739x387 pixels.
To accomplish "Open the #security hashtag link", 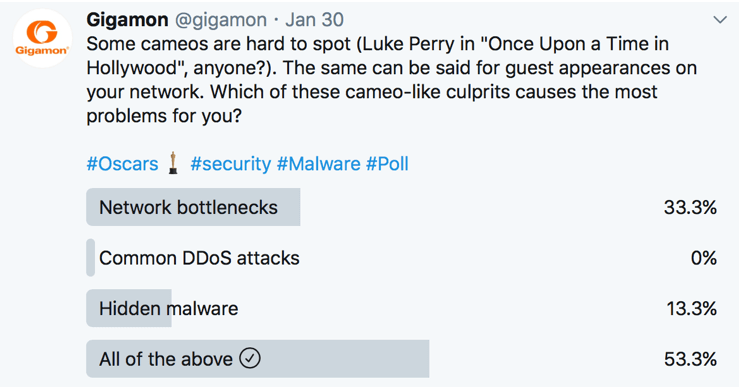I will pos(231,164).
